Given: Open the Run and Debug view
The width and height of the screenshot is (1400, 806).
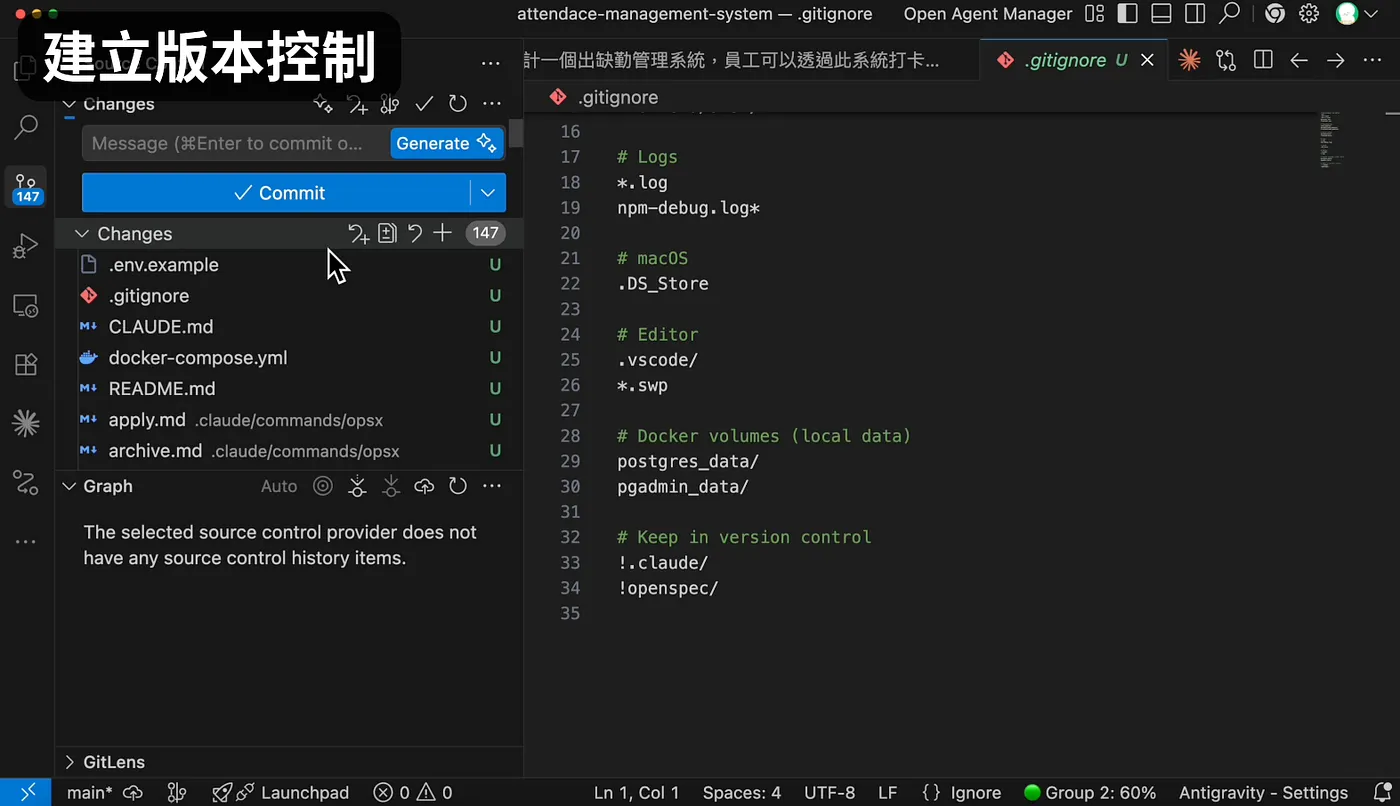Looking at the screenshot, I should [26, 246].
